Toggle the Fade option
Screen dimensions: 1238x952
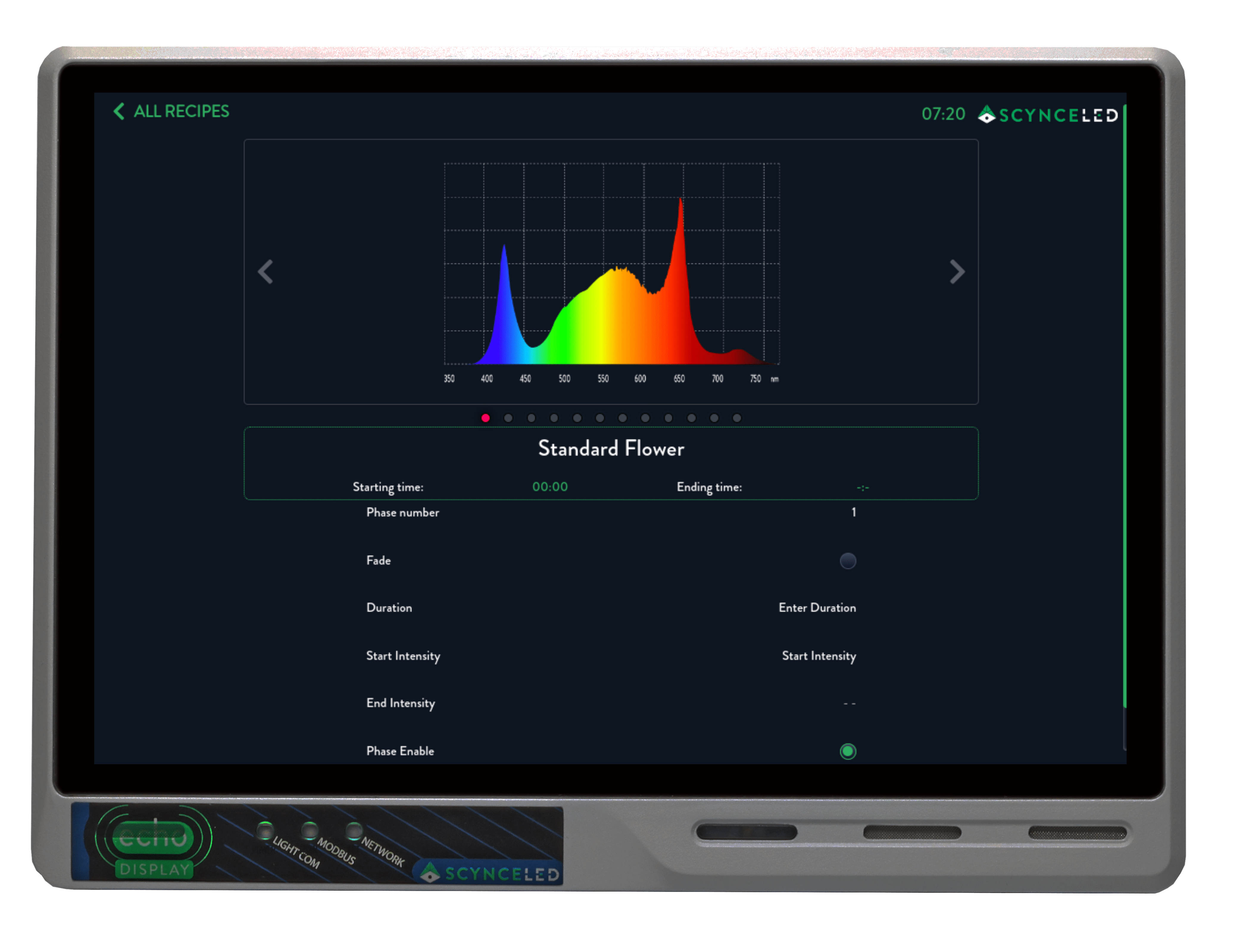[848, 561]
